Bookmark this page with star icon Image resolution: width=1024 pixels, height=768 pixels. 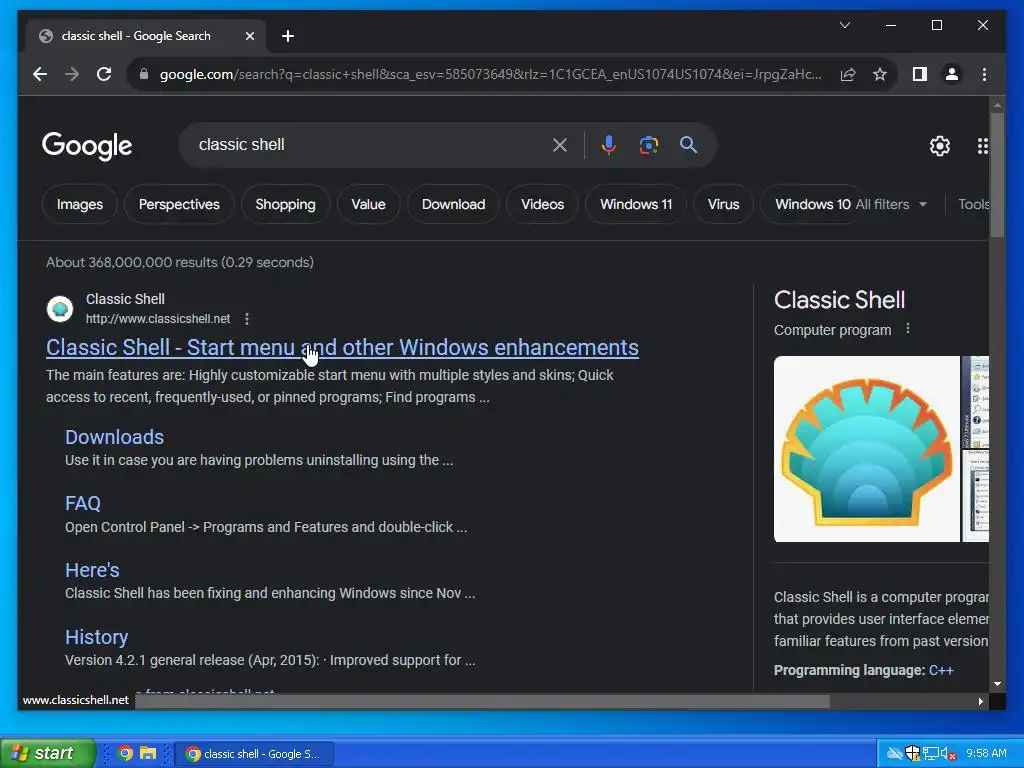[x=880, y=74]
